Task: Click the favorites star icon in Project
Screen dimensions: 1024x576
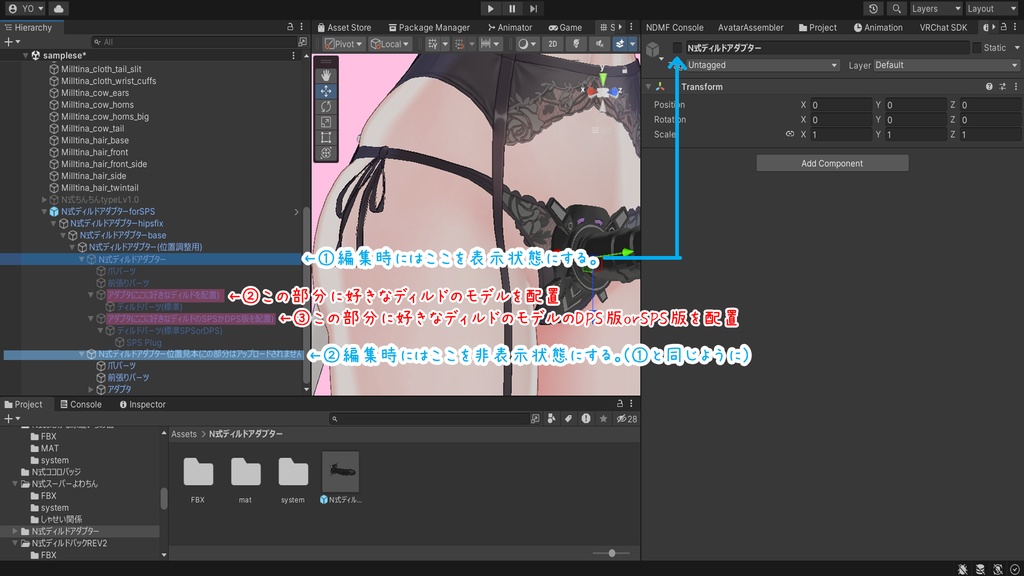Action: point(603,419)
